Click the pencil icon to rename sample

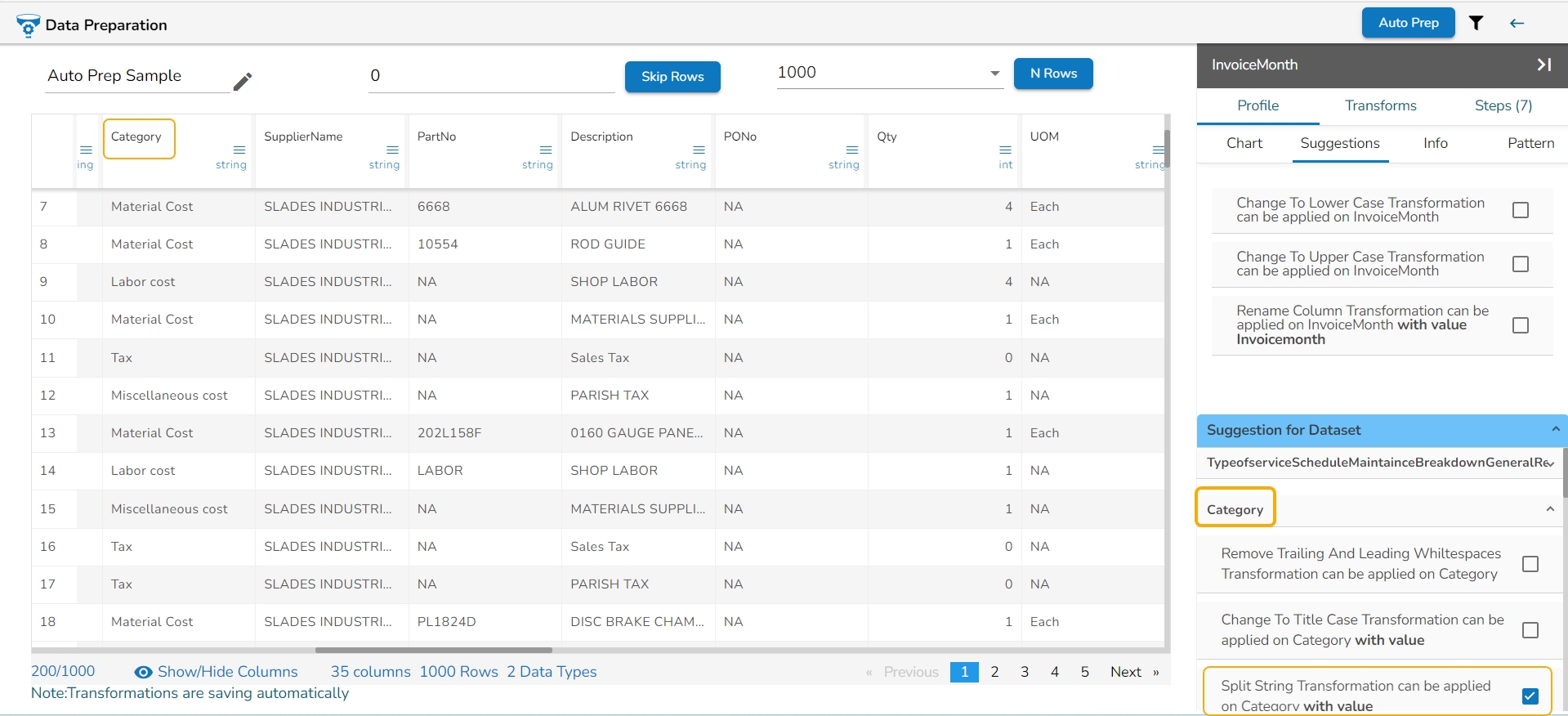pyautogui.click(x=242, y=82)
